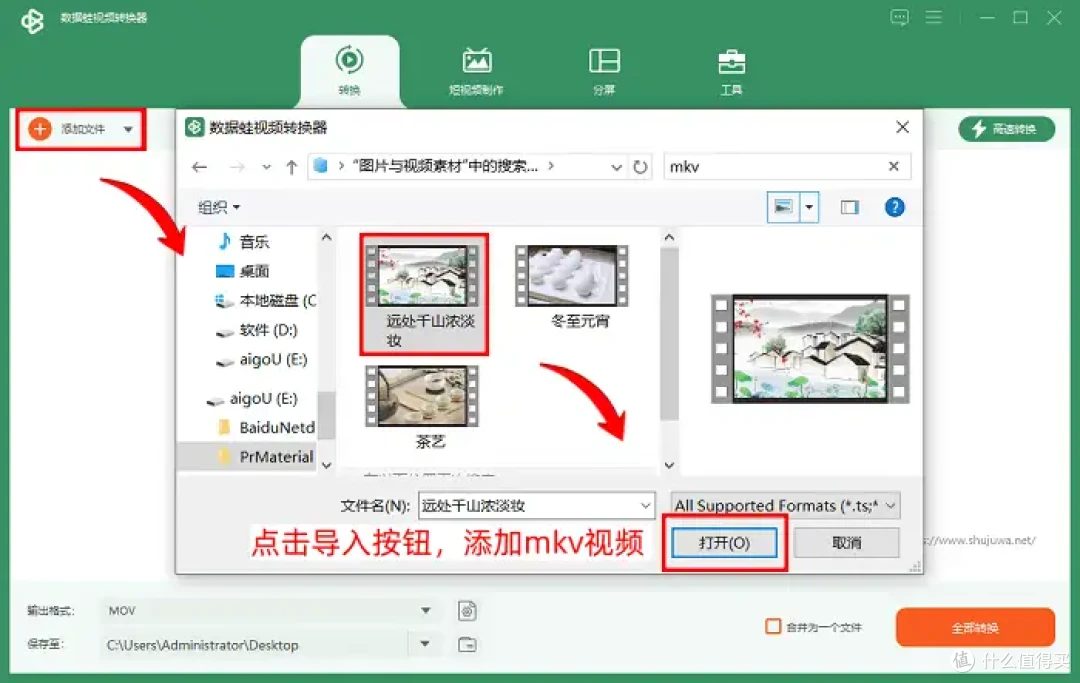Go forward in the file dialog
Image resolution: width=1080 pixels, height=683 pixels.
(x=237, y=167)
